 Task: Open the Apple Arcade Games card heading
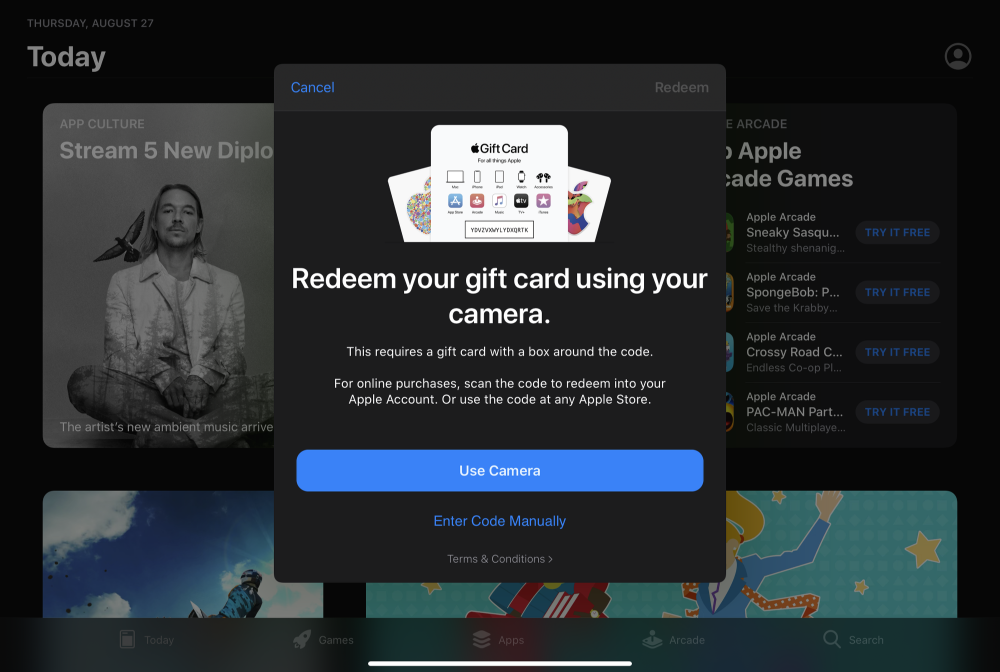tap(789, 164)
